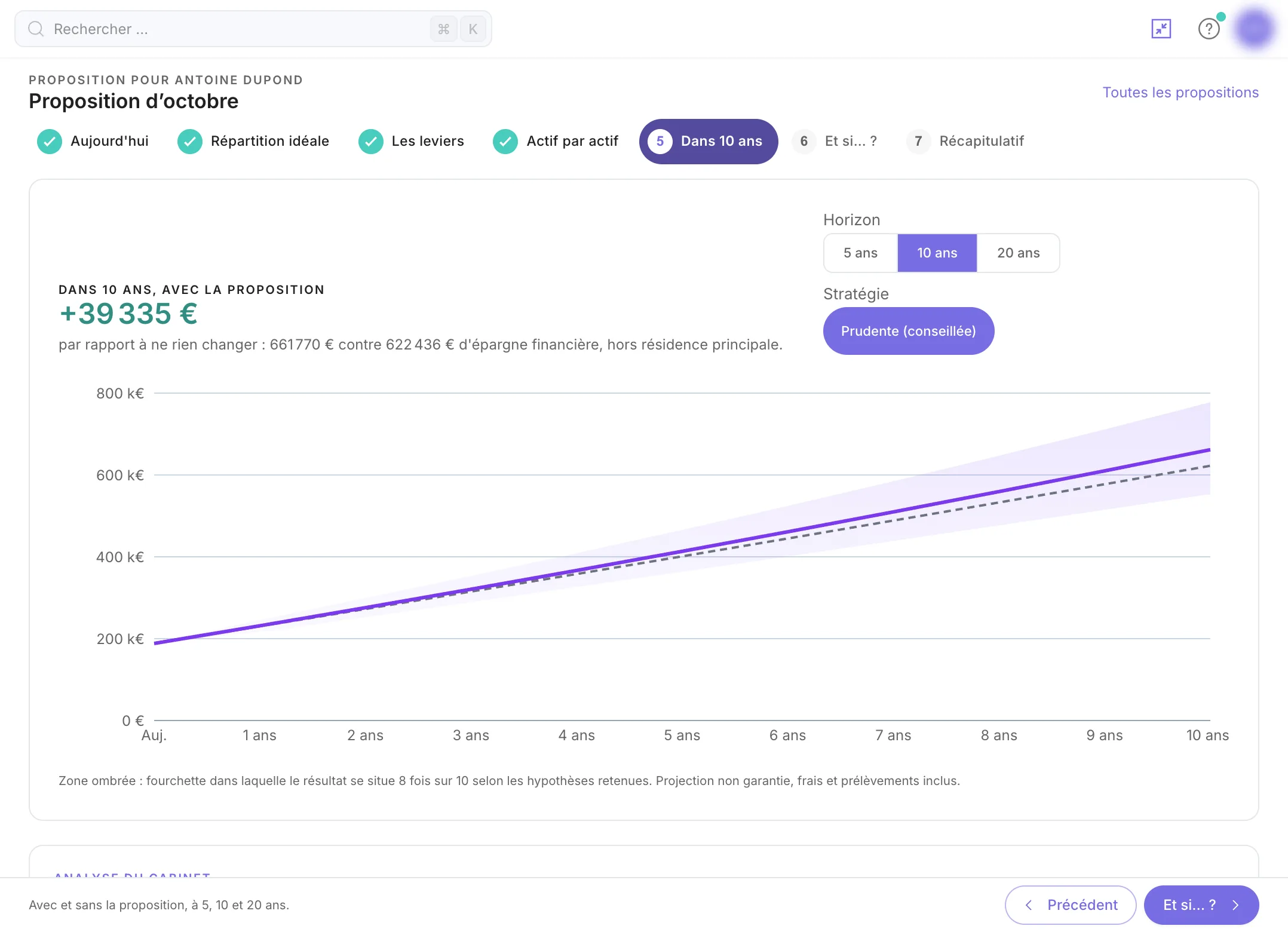Go to the Actif par actif step

tap(556, 142)
